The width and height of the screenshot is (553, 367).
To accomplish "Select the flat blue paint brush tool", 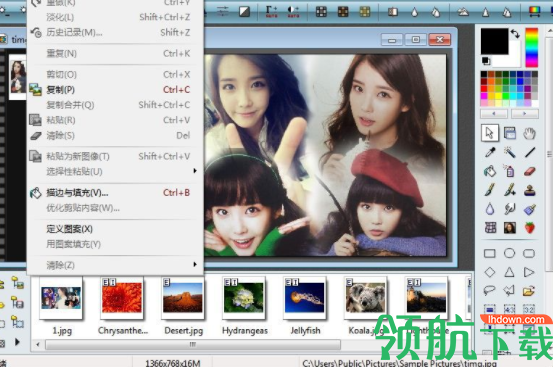I will pyautogui.click(x=529, y=209).
